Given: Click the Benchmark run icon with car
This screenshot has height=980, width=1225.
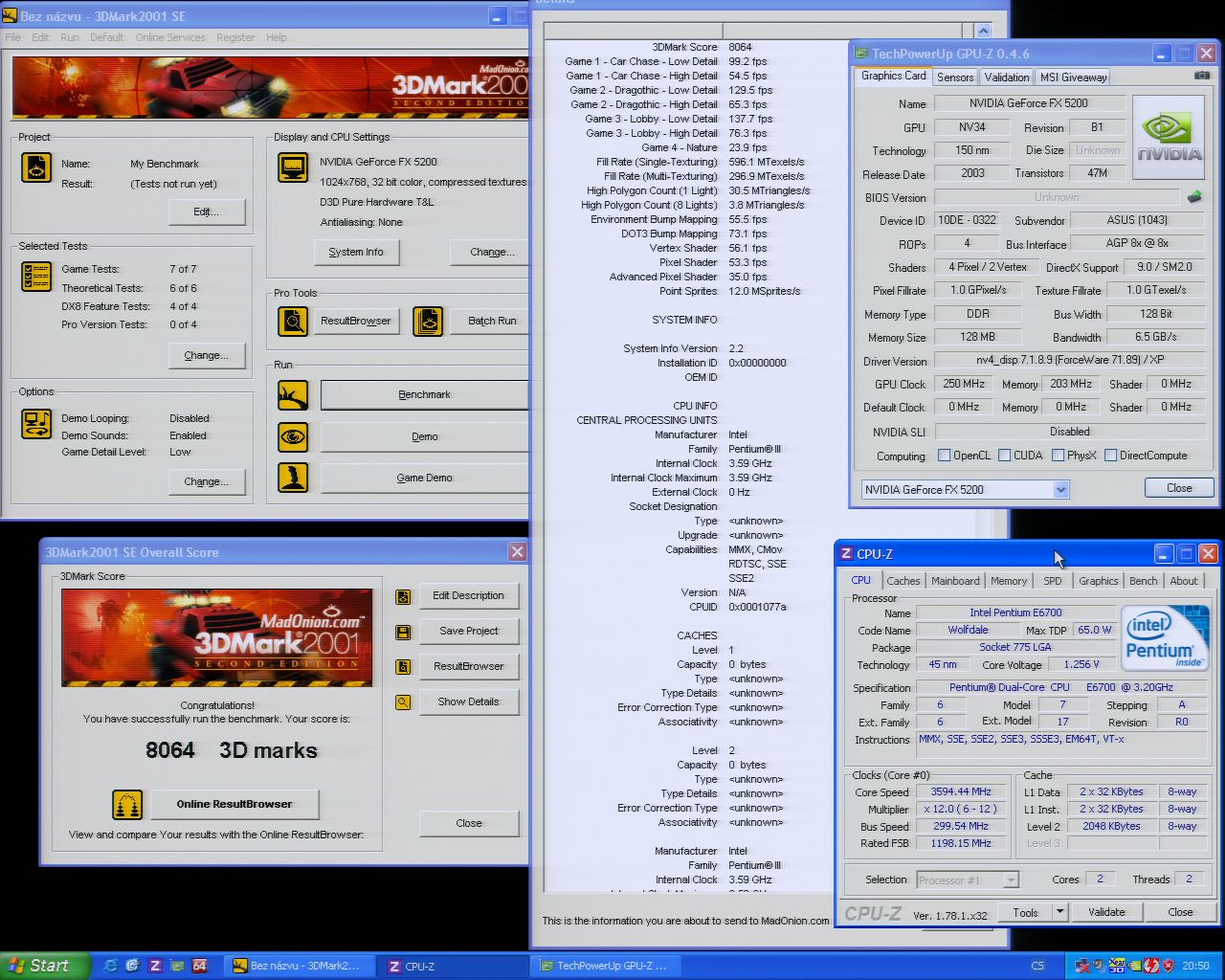Looking at the screenshot, I should pos(293,394).
